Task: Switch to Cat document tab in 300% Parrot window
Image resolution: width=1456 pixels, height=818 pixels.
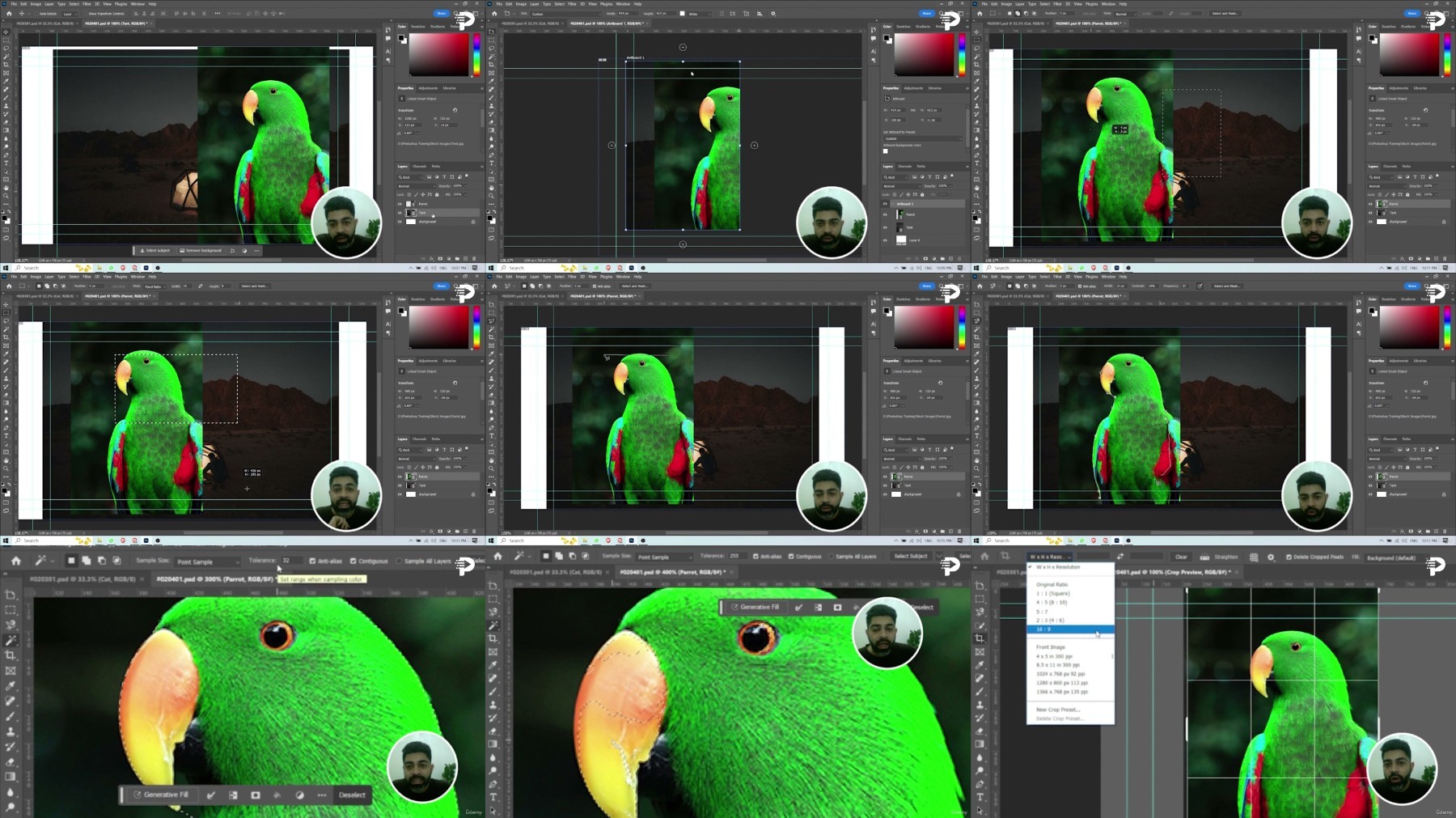Action: [83, 579]
